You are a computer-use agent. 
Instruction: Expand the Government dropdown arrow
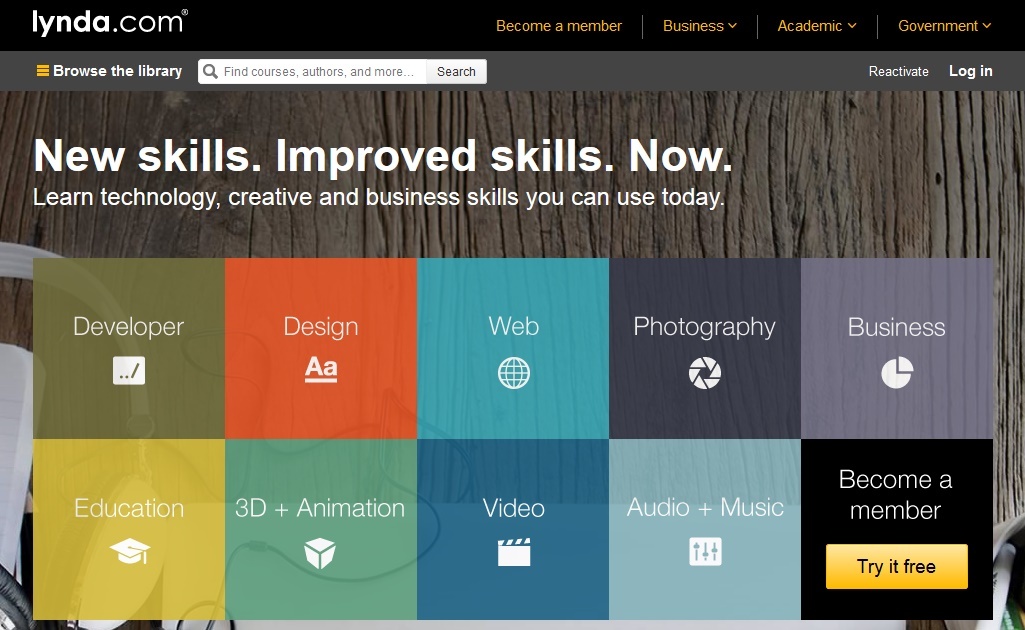(986, 25)
